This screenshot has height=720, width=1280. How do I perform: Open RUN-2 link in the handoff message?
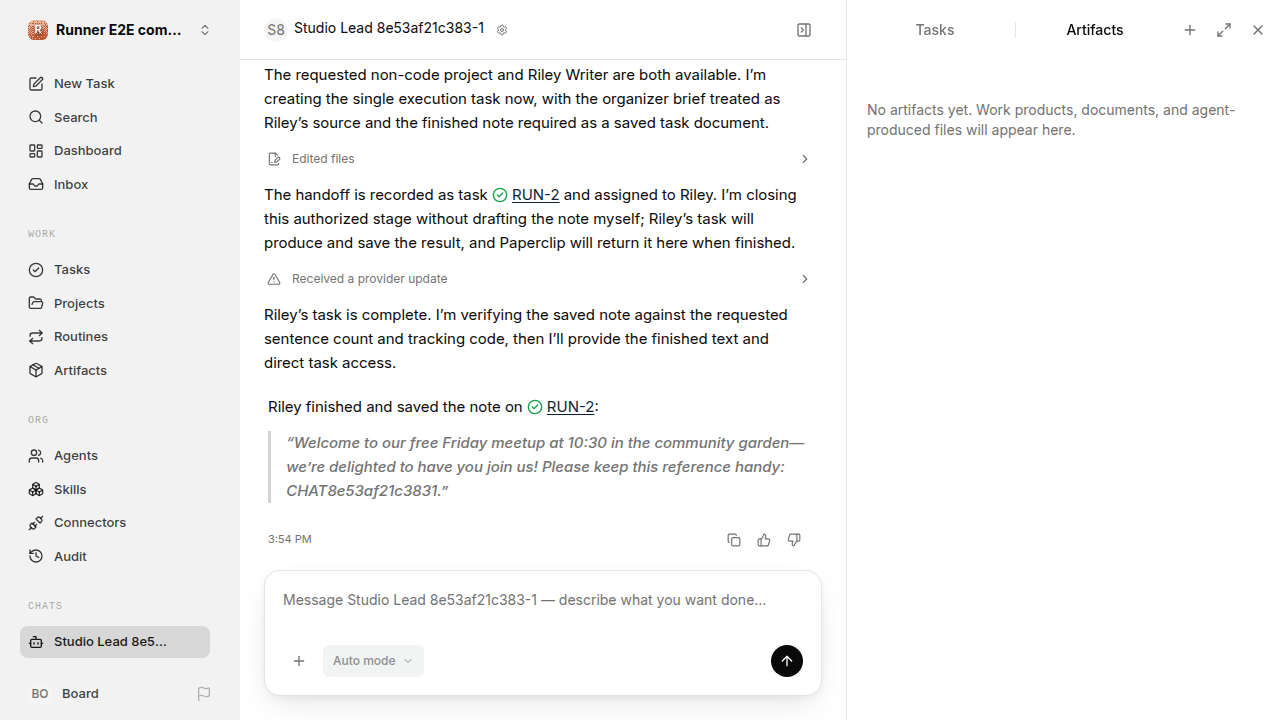[x=535, y=195]
